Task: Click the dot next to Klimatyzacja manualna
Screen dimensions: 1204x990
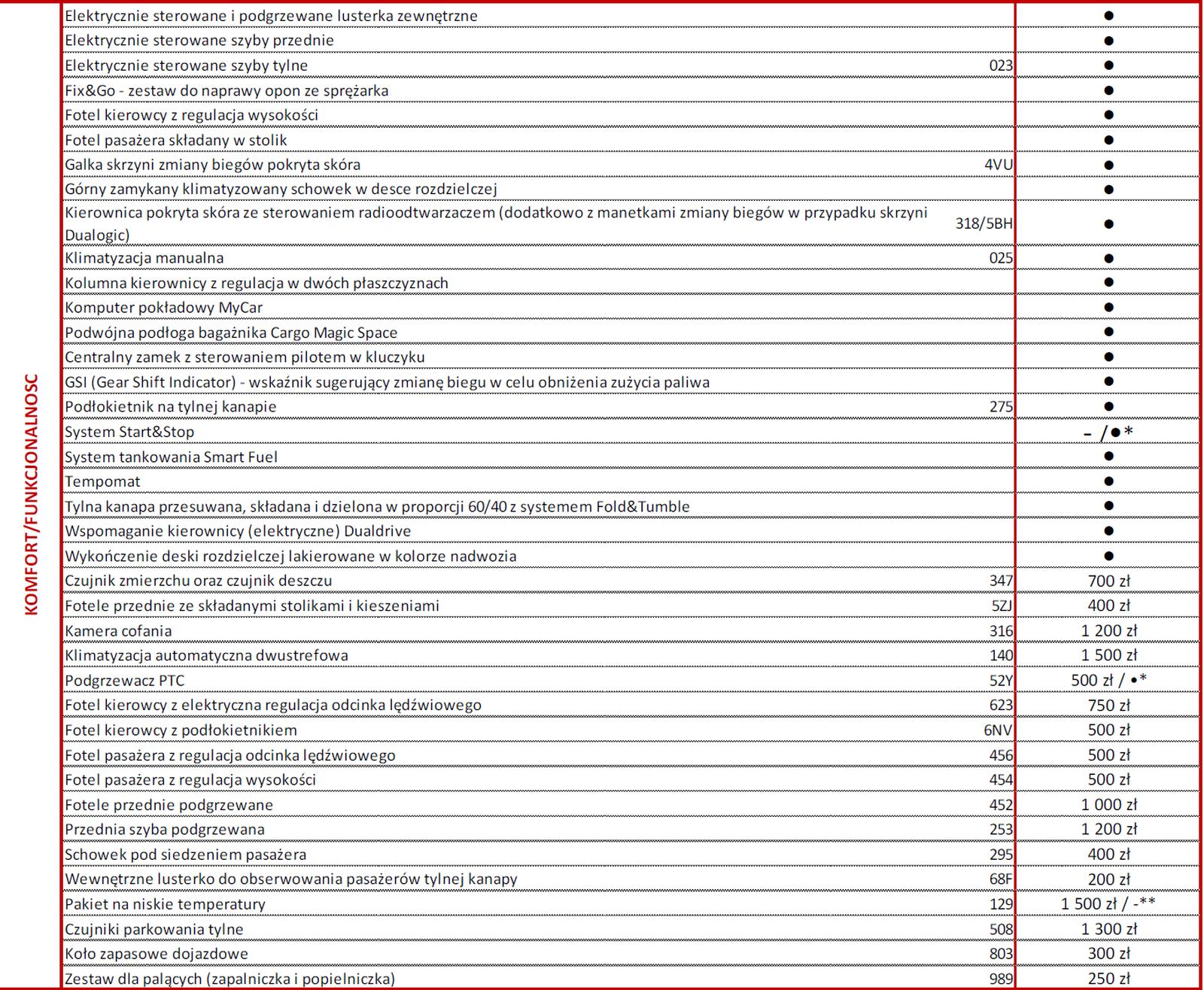Action: [x=1108, y=258]
